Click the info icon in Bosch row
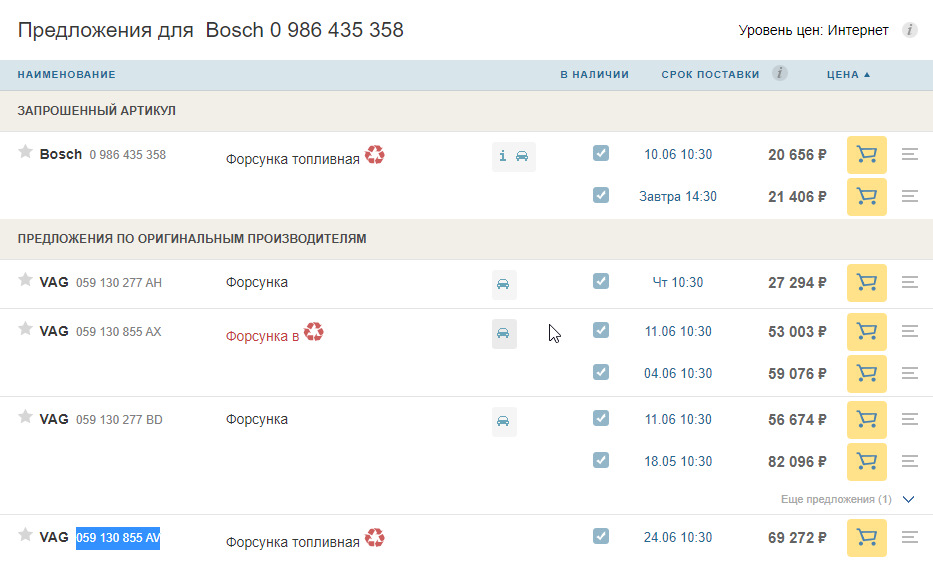 [503, 157]
